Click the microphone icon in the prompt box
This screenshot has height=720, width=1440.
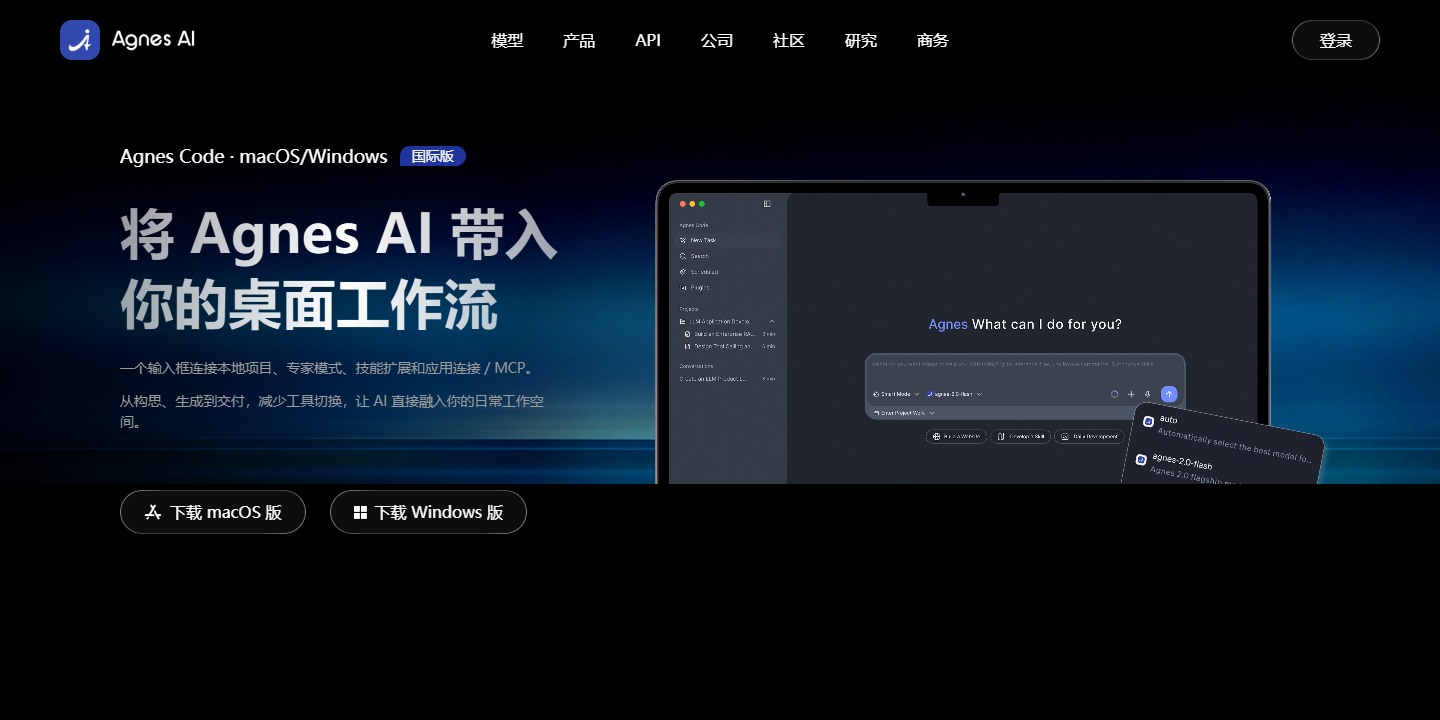[x=1147, y=394]
